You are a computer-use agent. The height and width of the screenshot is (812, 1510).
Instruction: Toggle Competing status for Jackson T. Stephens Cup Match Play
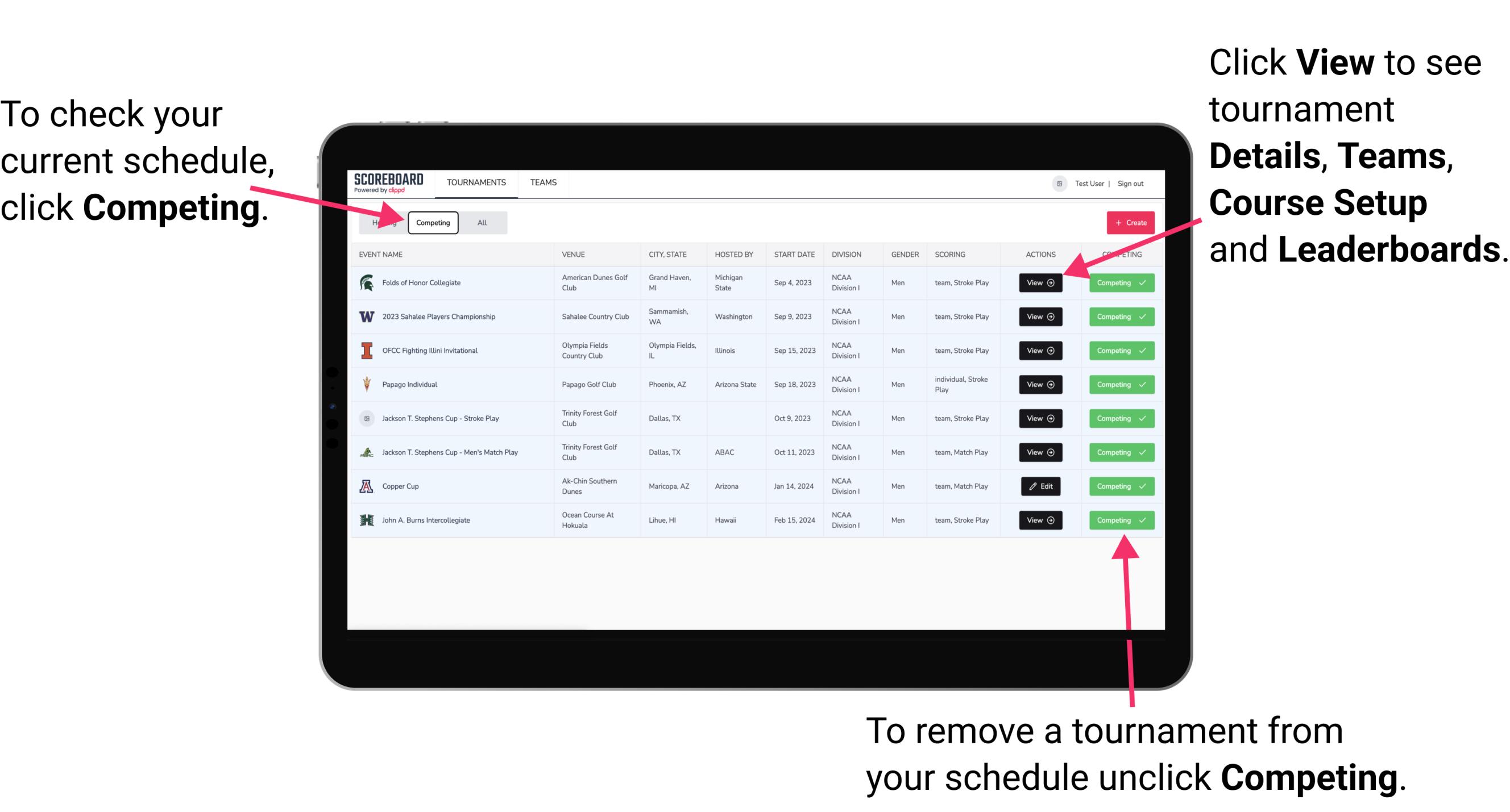point(1118,452)
